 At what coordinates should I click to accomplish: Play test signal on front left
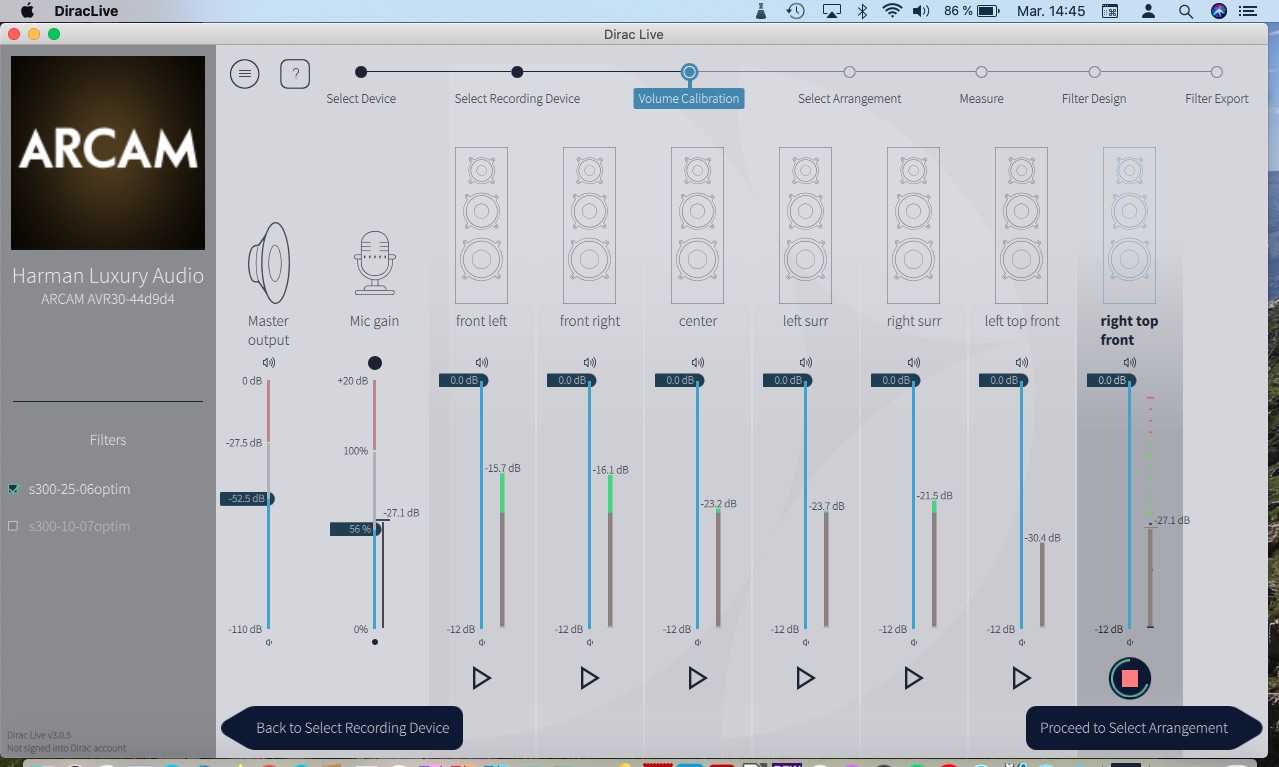pyautogui.click(x=481, y=678)
